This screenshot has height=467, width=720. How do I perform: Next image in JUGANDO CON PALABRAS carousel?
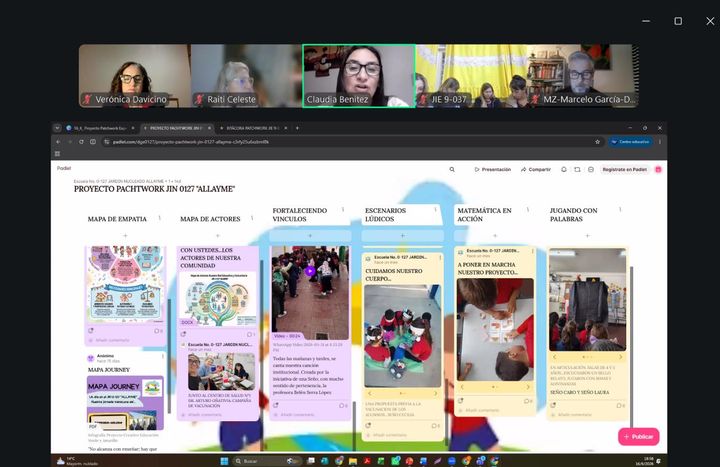coord(621,356)
